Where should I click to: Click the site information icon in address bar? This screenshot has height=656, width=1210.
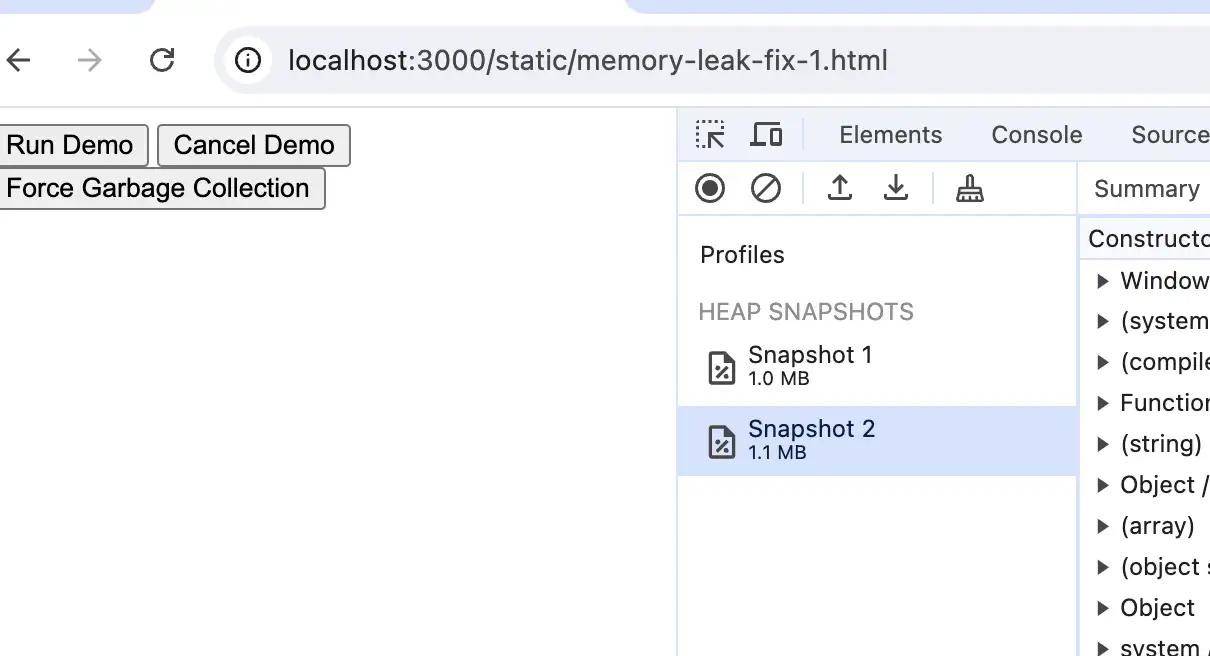(248, 61)
